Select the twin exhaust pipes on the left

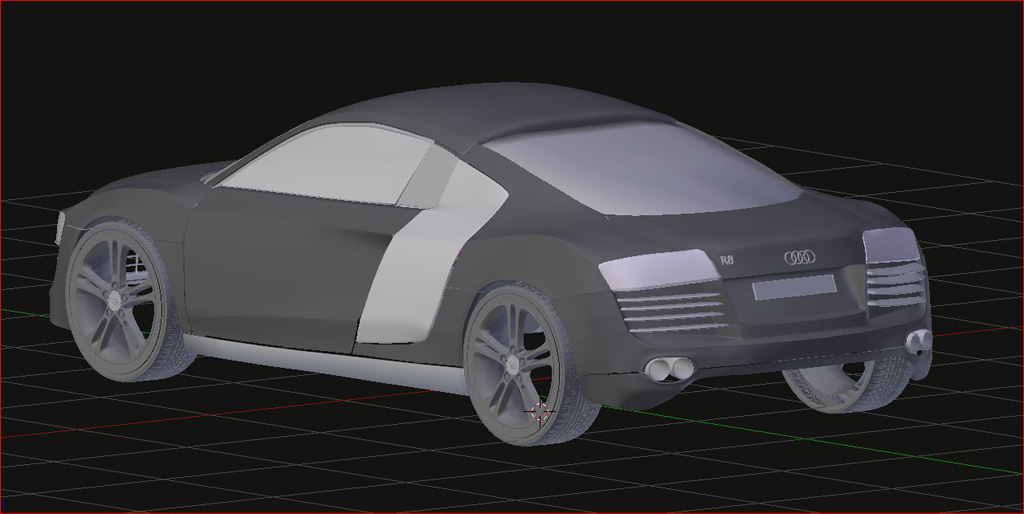click(669, 369)
